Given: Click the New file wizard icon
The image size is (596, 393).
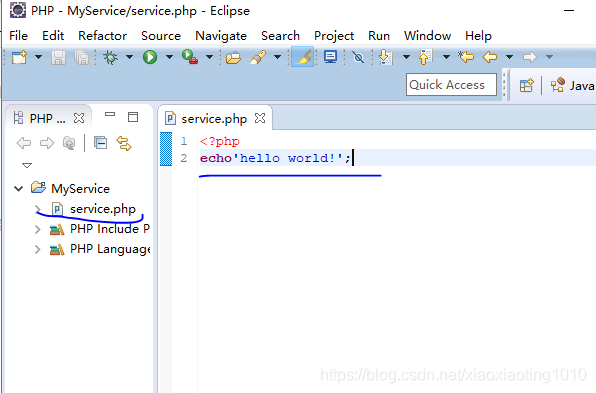Looking at the screenshot, I should 19,57.
